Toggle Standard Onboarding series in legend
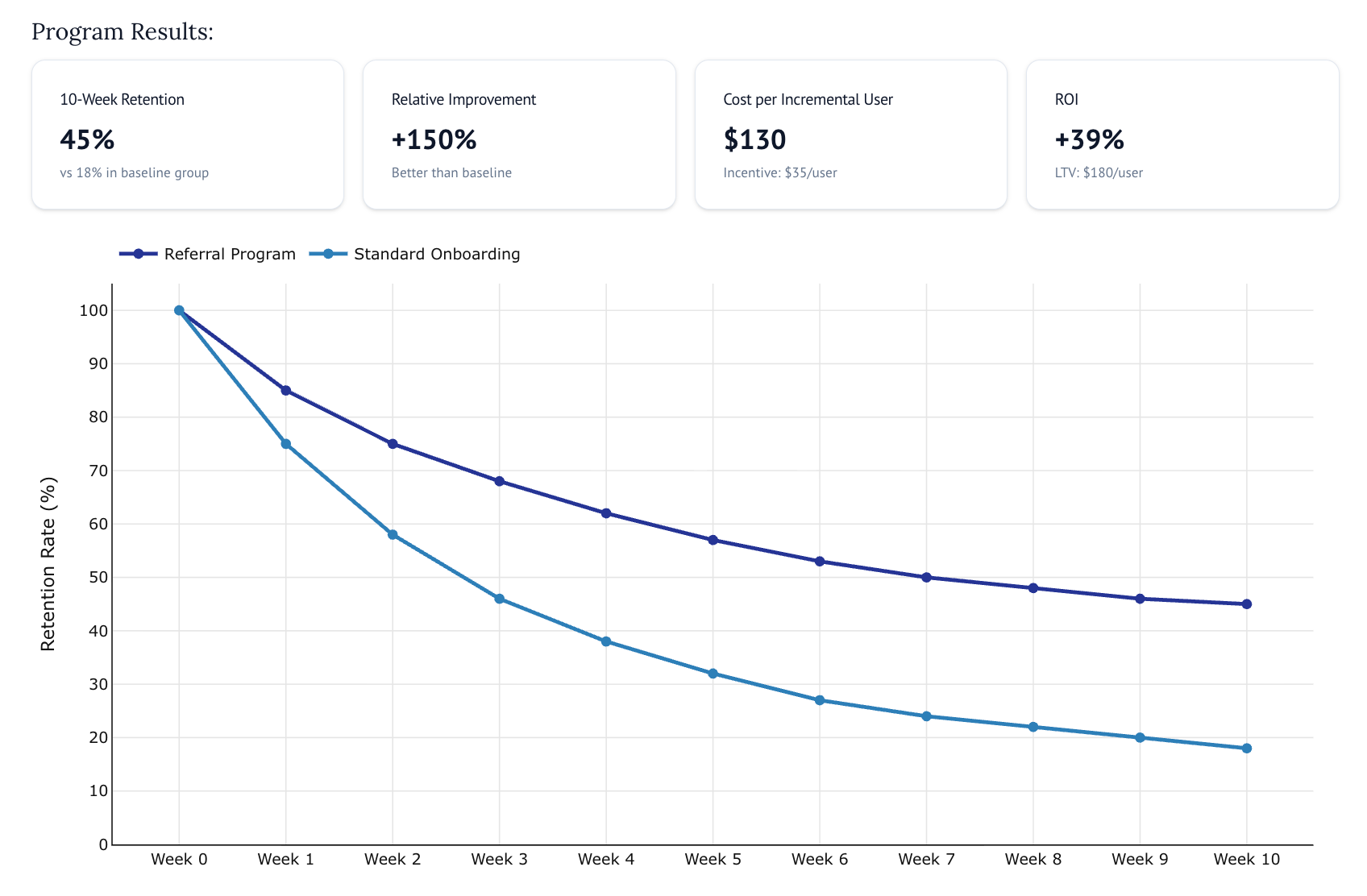1367x896 pixels. tap(415, 254)
